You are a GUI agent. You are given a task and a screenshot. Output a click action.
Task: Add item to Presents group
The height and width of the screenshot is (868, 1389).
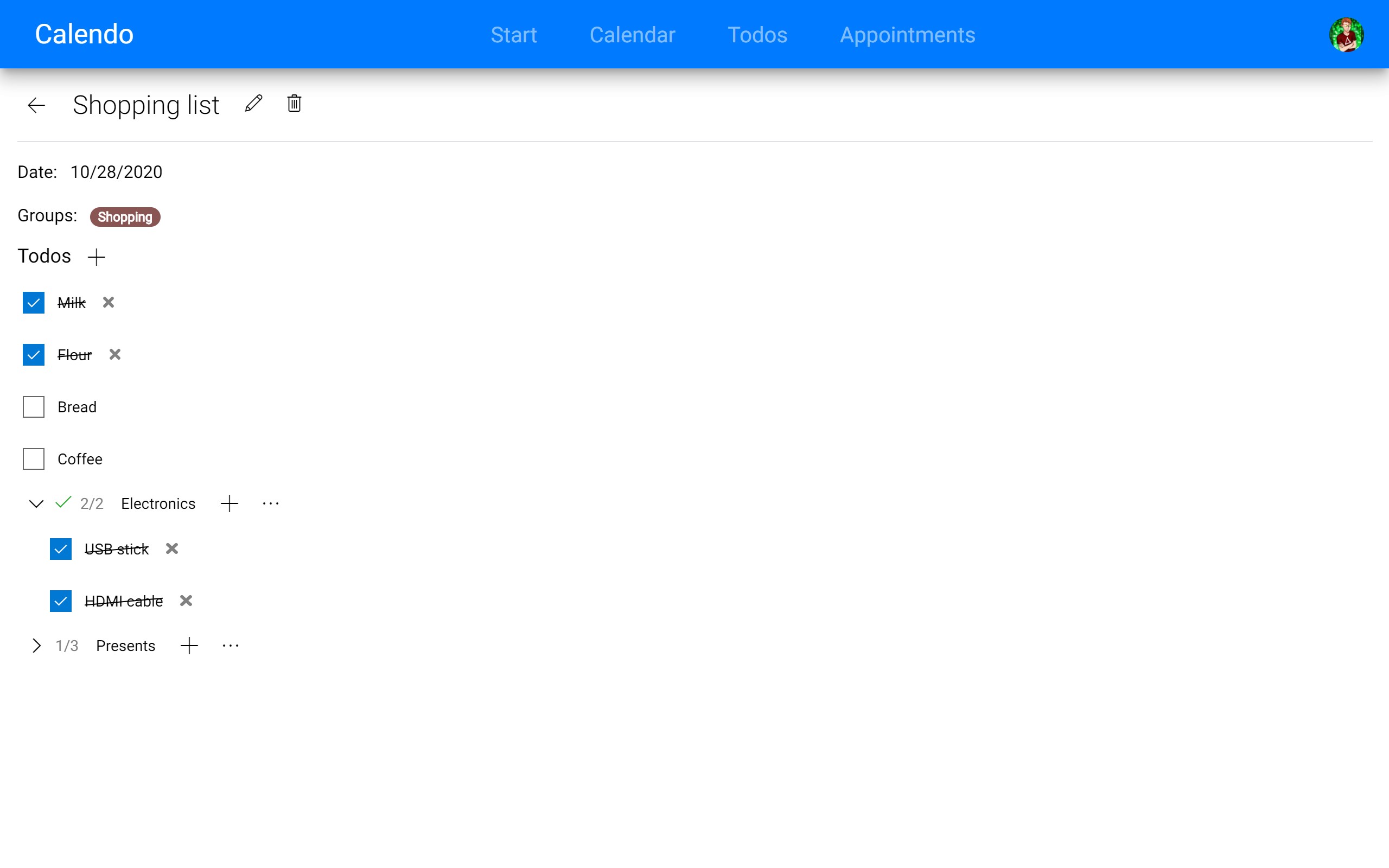click(x=189, y=645)
